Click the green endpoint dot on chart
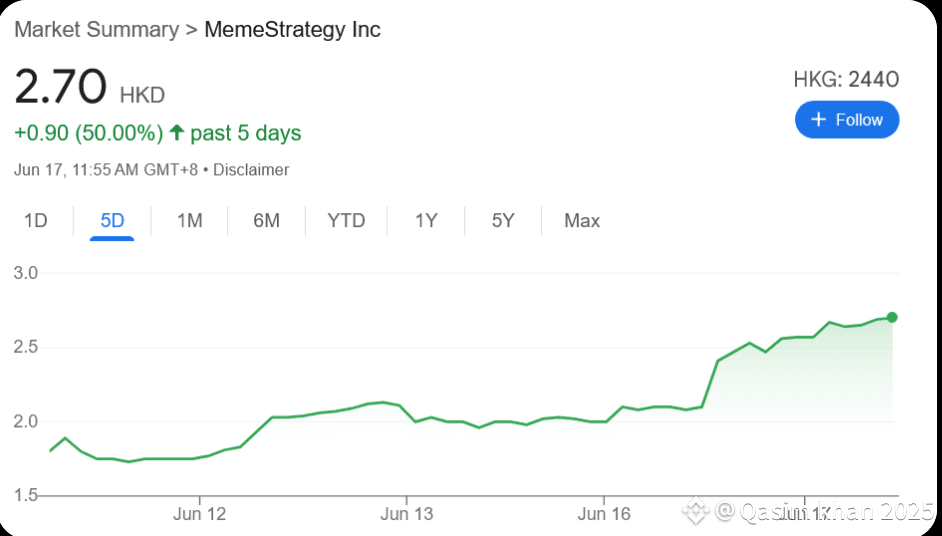This screenshot has height=536, width=942. pos(891,317)
